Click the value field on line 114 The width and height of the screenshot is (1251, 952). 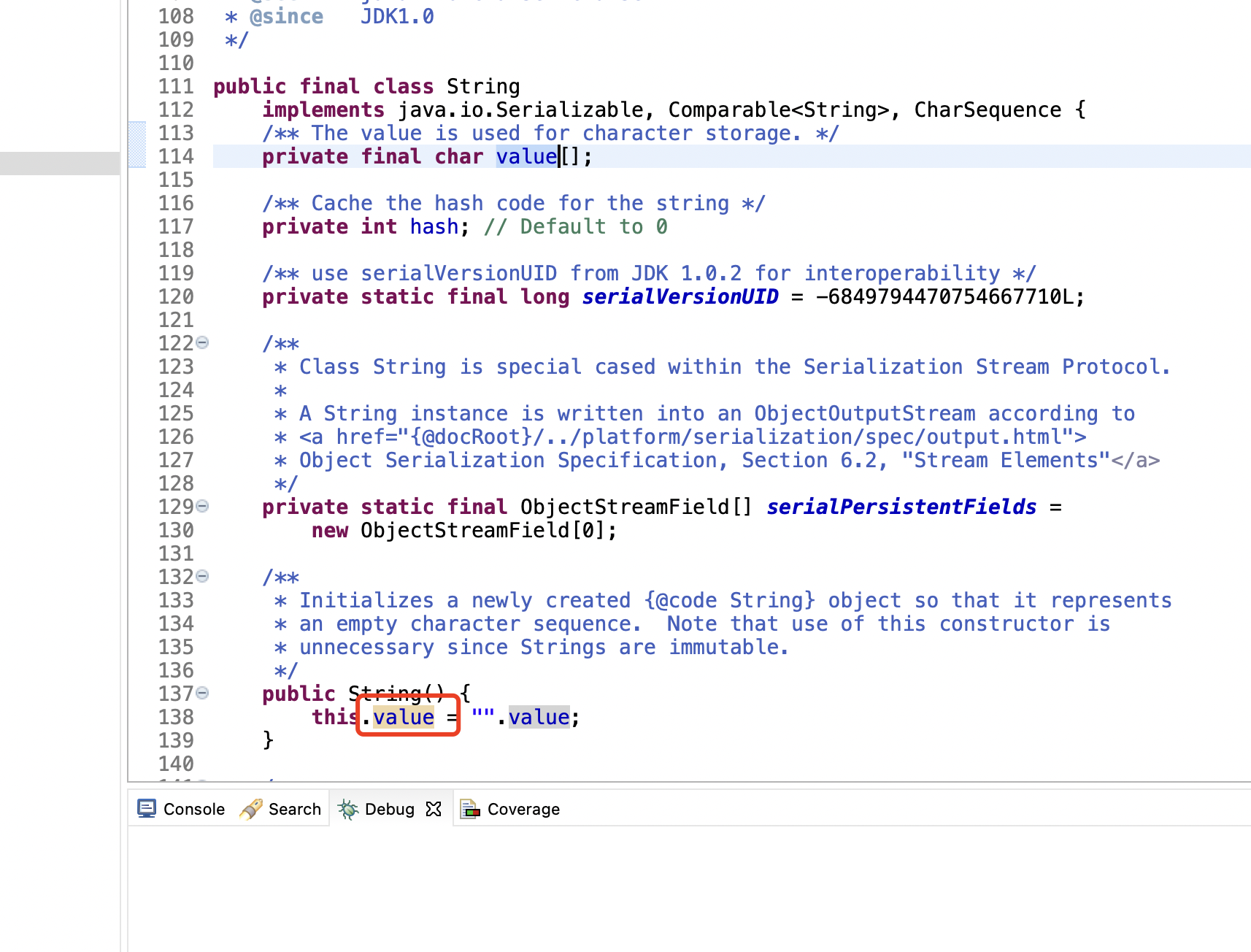[x=526, y=156]
